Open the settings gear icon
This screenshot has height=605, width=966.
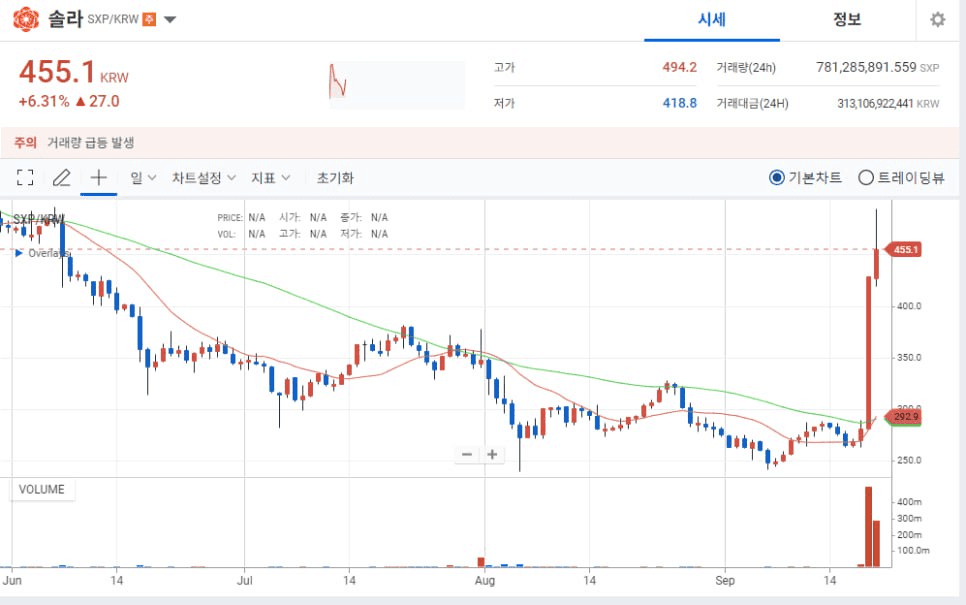[x=937, y=20]
